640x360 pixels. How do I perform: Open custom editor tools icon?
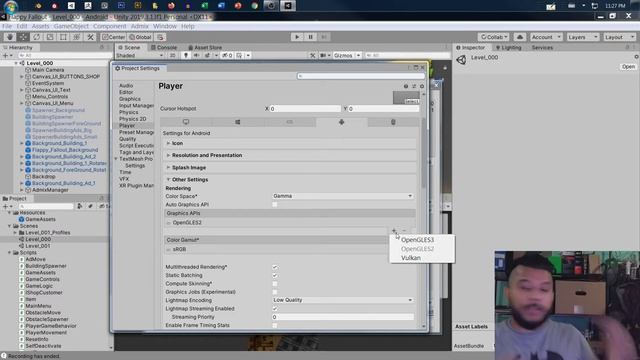point(90,37)
